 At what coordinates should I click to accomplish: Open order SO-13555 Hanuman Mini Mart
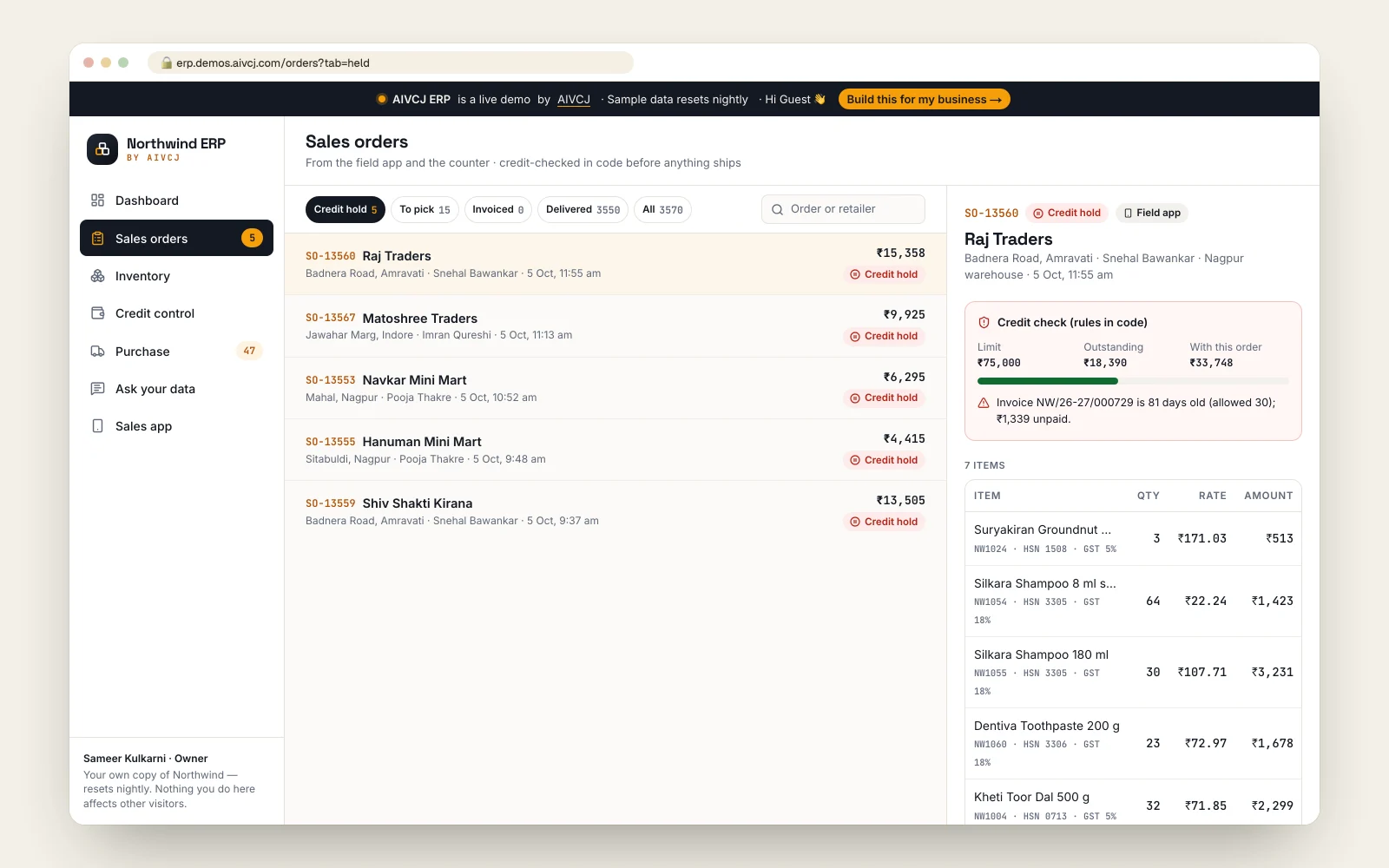click(x=615, y=450)
